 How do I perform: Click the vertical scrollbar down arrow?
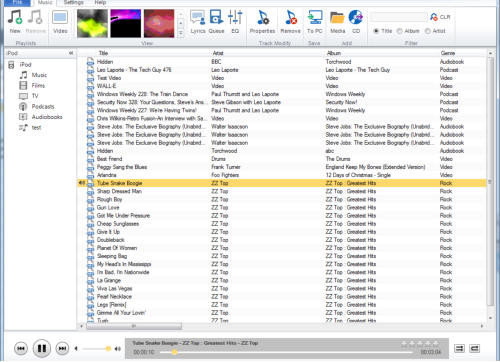pyautogui.click(x=490, y=318)
